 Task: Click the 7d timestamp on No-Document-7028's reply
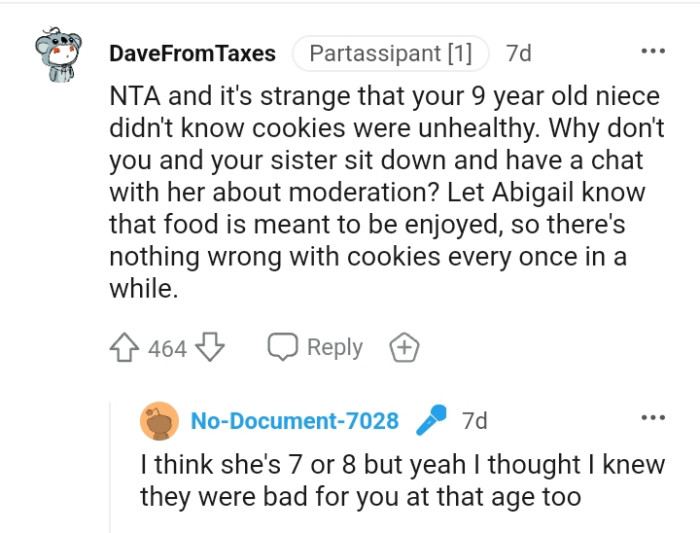(x=474, y=422)
